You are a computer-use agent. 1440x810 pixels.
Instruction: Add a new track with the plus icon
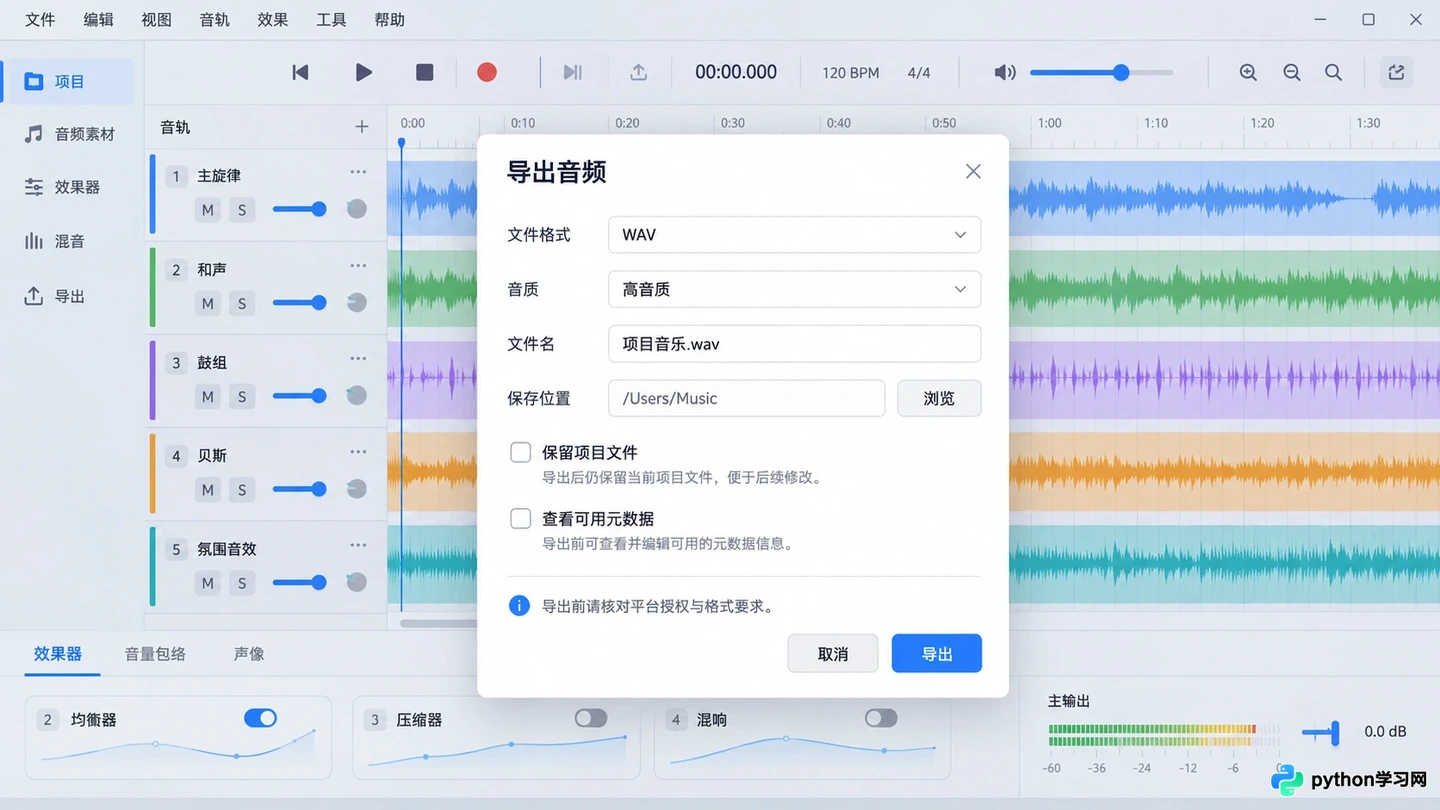pyautogui.click(x=362, y=127)
